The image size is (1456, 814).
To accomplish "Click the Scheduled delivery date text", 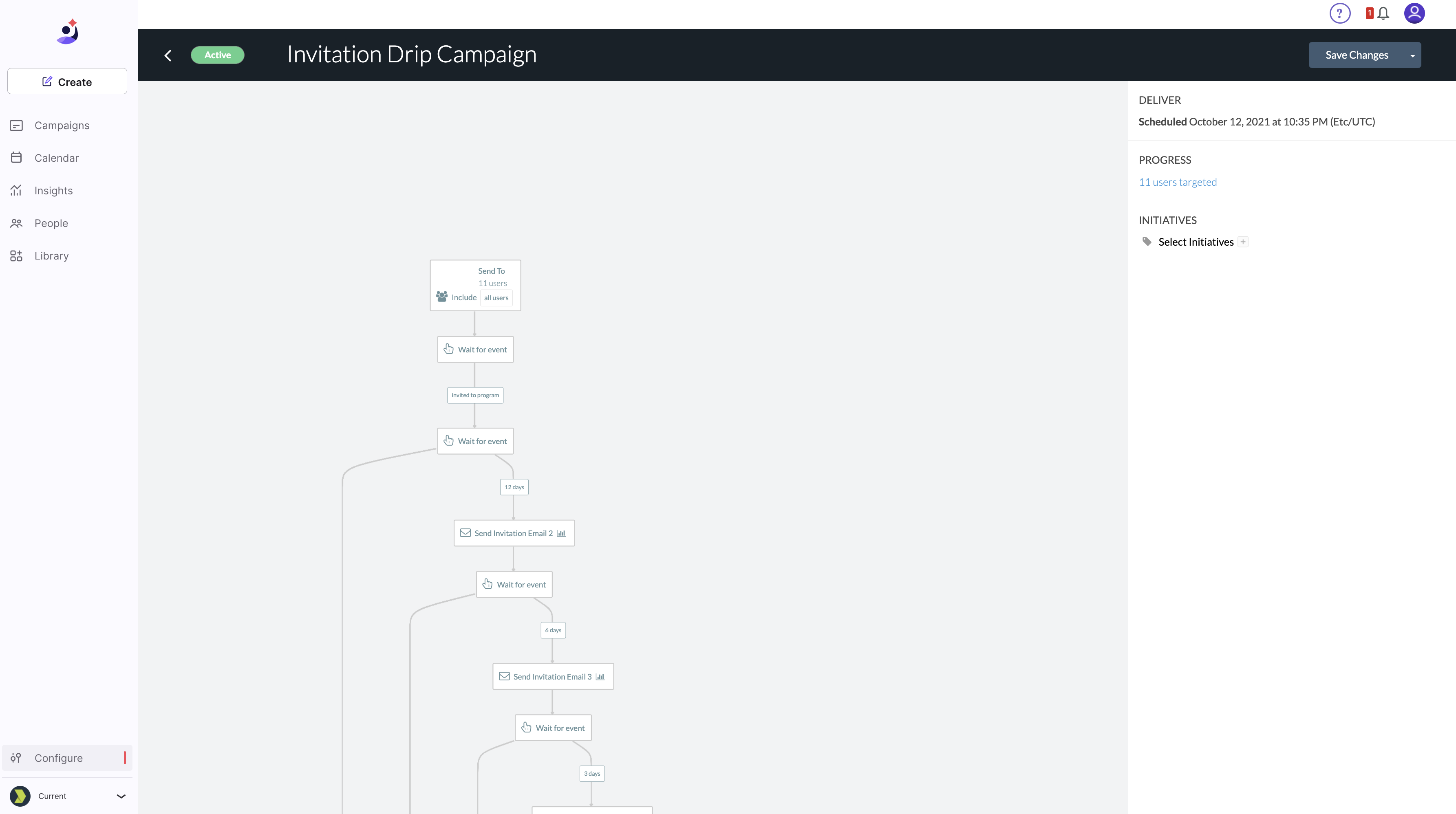I will (x=1257, y=121).
